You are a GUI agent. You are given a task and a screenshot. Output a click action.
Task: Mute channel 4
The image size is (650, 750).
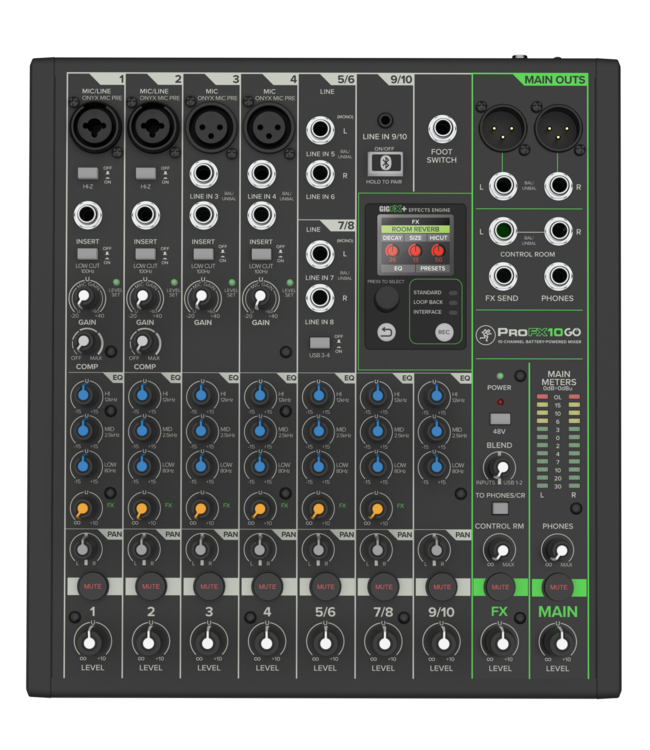(267, 586)
